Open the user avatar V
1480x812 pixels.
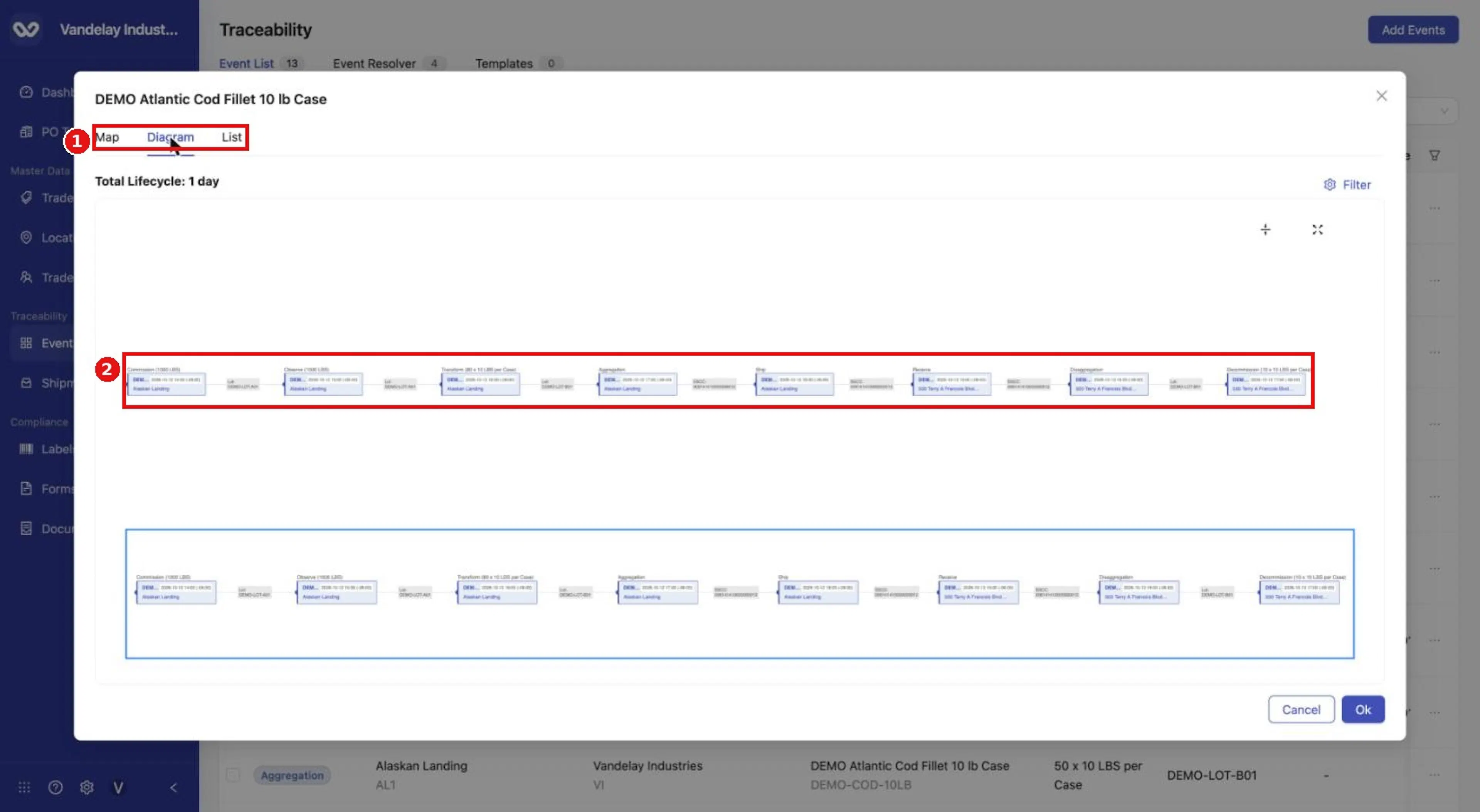(x=118, y=787)
